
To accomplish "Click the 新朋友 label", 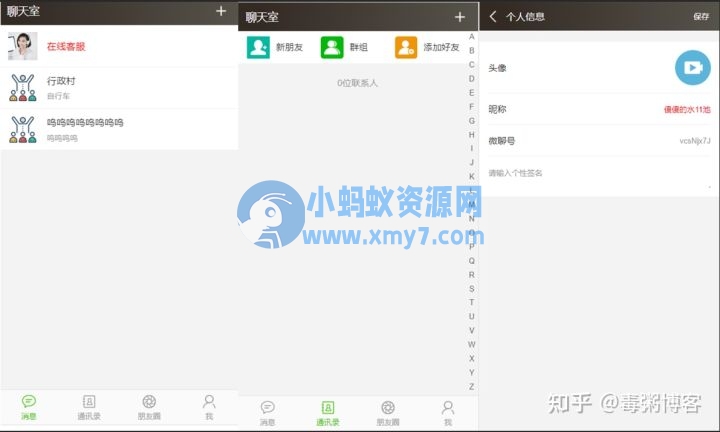I will (289, 47).
